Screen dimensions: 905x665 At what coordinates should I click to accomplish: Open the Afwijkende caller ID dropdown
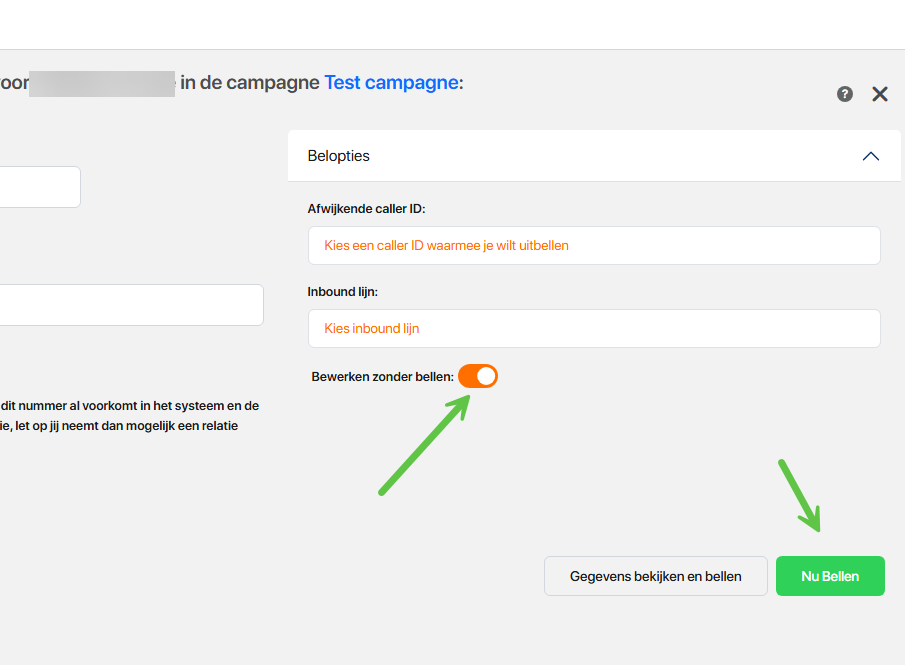pos(594,245)
